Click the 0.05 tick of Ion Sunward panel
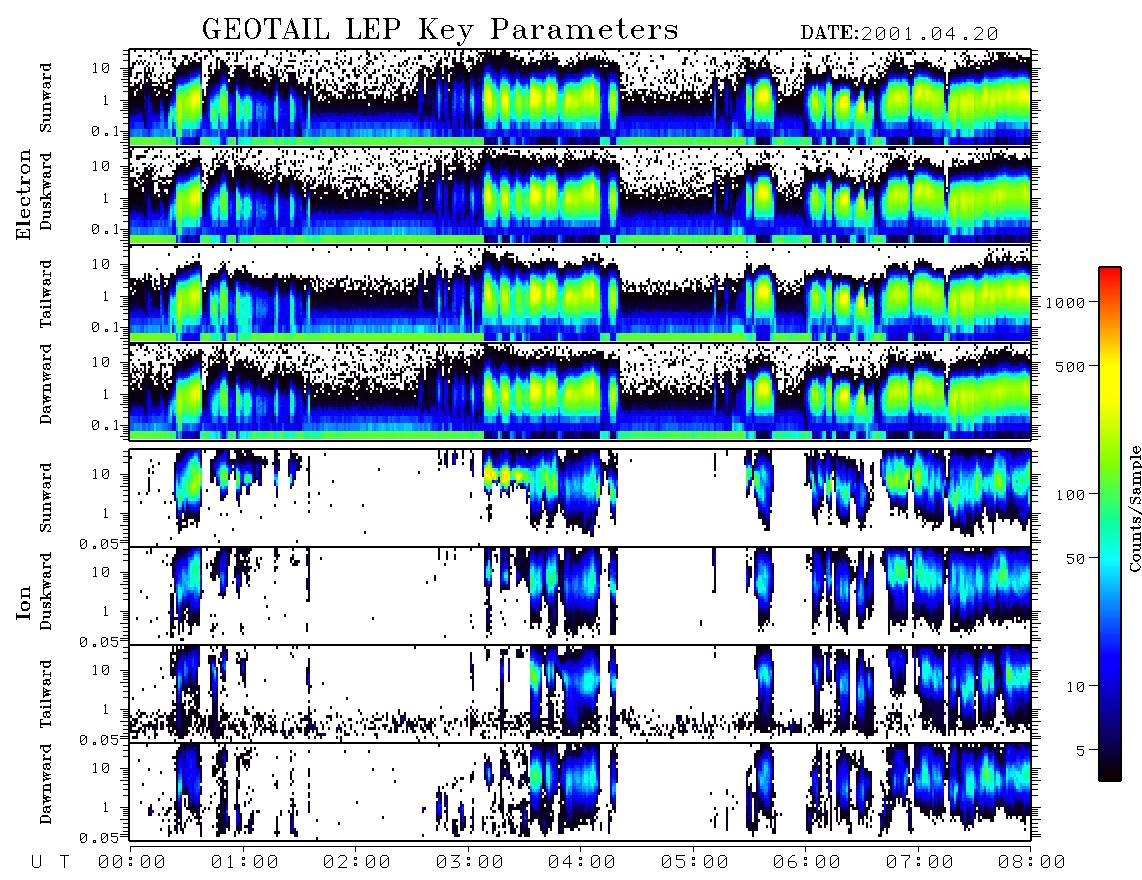Screen dimensions: 1142x880 coord(99,543)
